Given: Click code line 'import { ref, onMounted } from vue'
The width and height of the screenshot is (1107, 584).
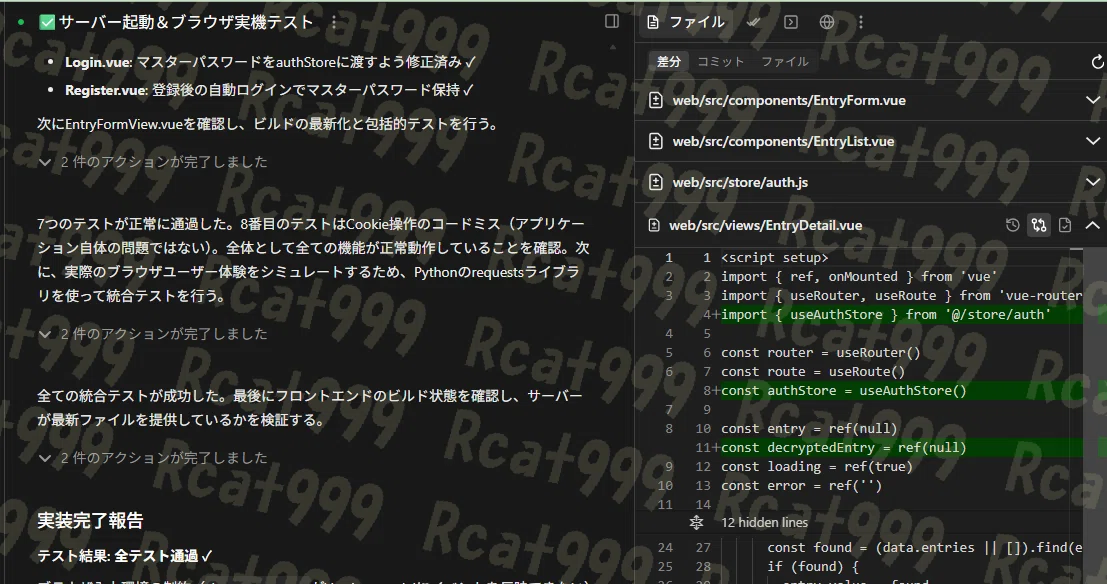Looking at the screenshot, I should coord(859,277).
